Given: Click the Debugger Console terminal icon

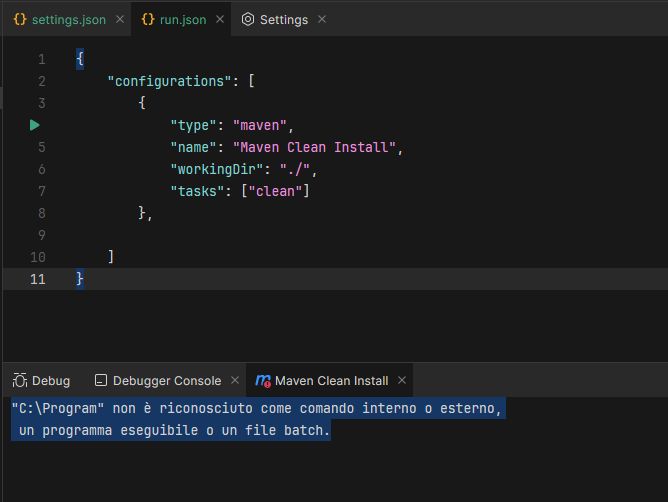Looking at the screenshot, I should click(101, 380).
